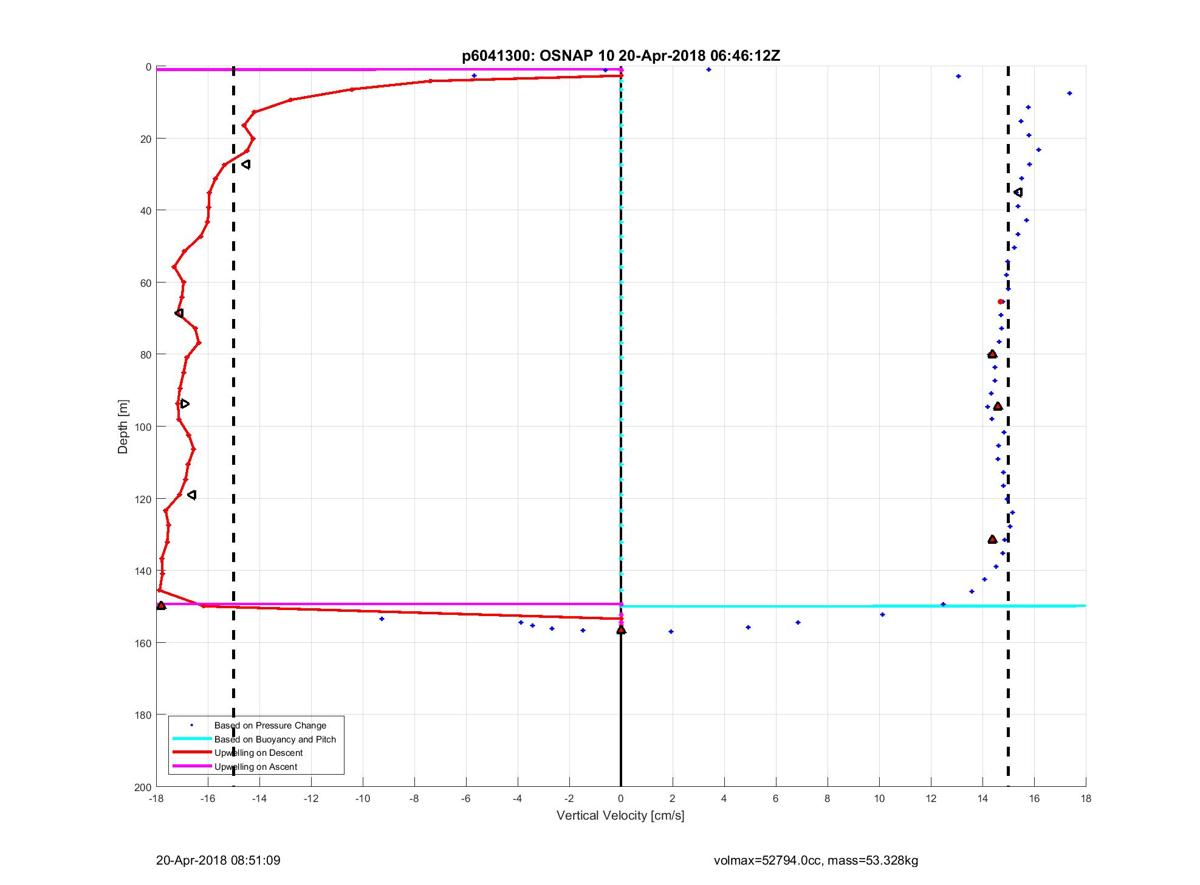This screenshot has width=1200, height=885.
Task: Click the depth-axis tick label '0' at top
Action: click(148, 66)
